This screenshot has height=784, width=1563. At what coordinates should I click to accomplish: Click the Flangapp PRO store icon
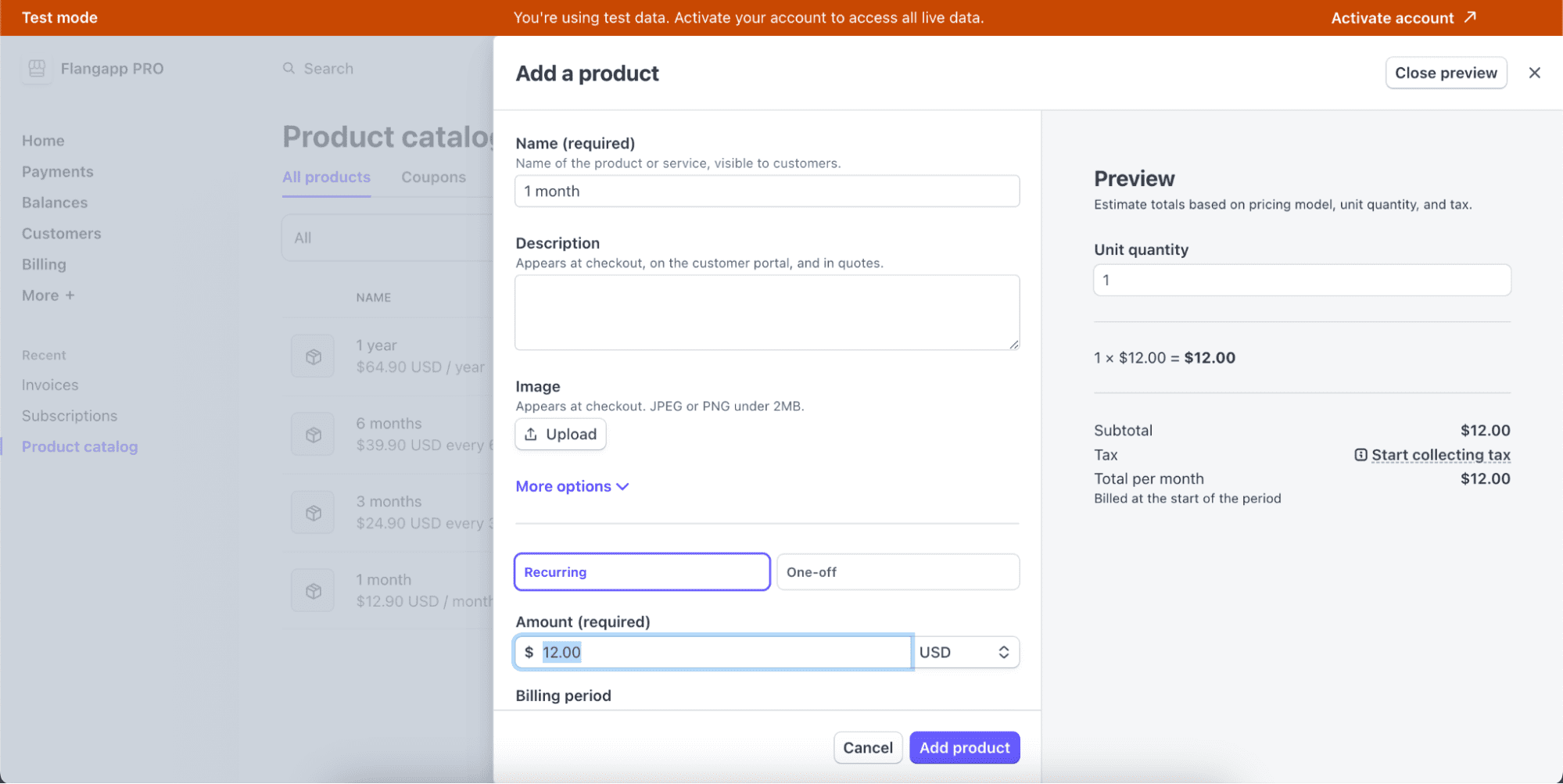pyautogui.click(x=37, y=69)
